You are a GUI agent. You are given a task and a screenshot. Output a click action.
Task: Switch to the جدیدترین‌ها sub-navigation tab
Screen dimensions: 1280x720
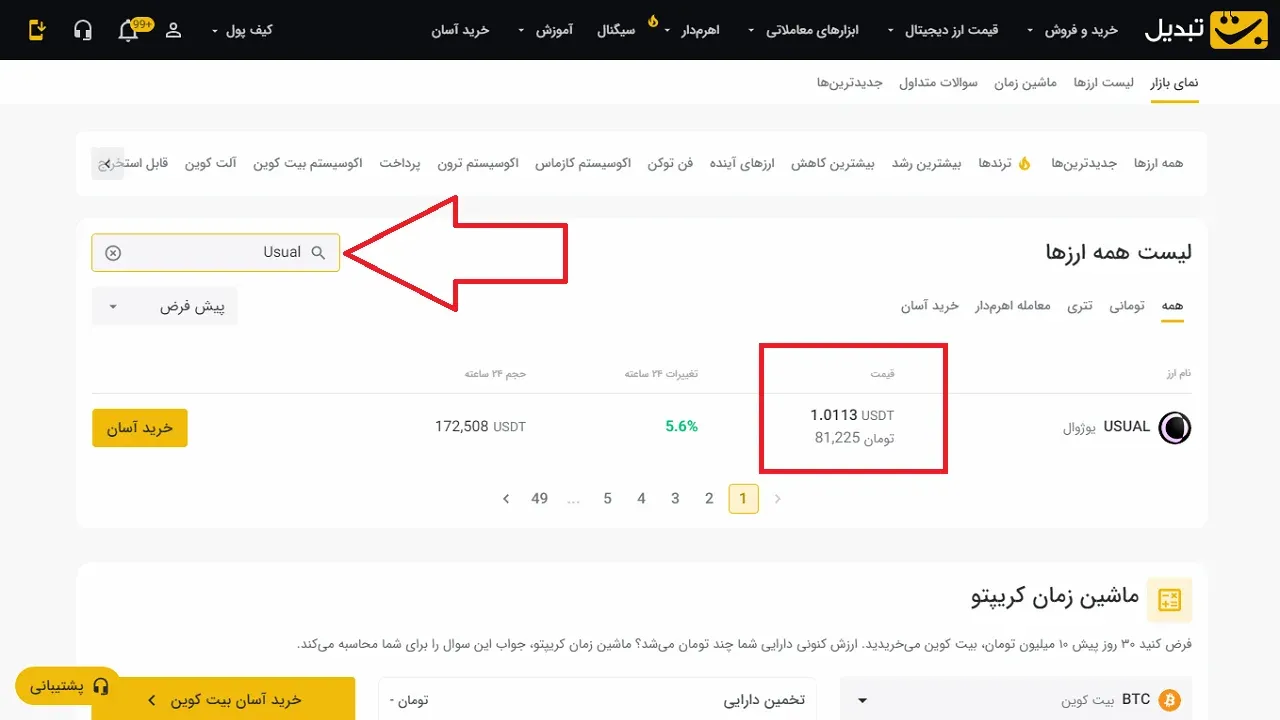click(850, 82)
